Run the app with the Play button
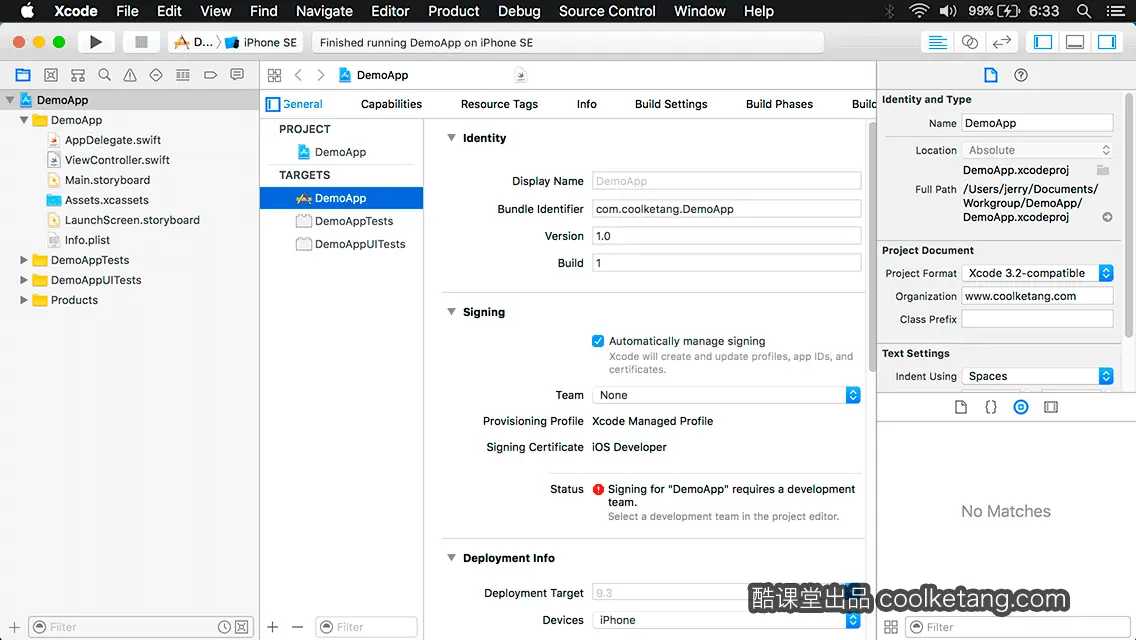 (x=95, y=42)
